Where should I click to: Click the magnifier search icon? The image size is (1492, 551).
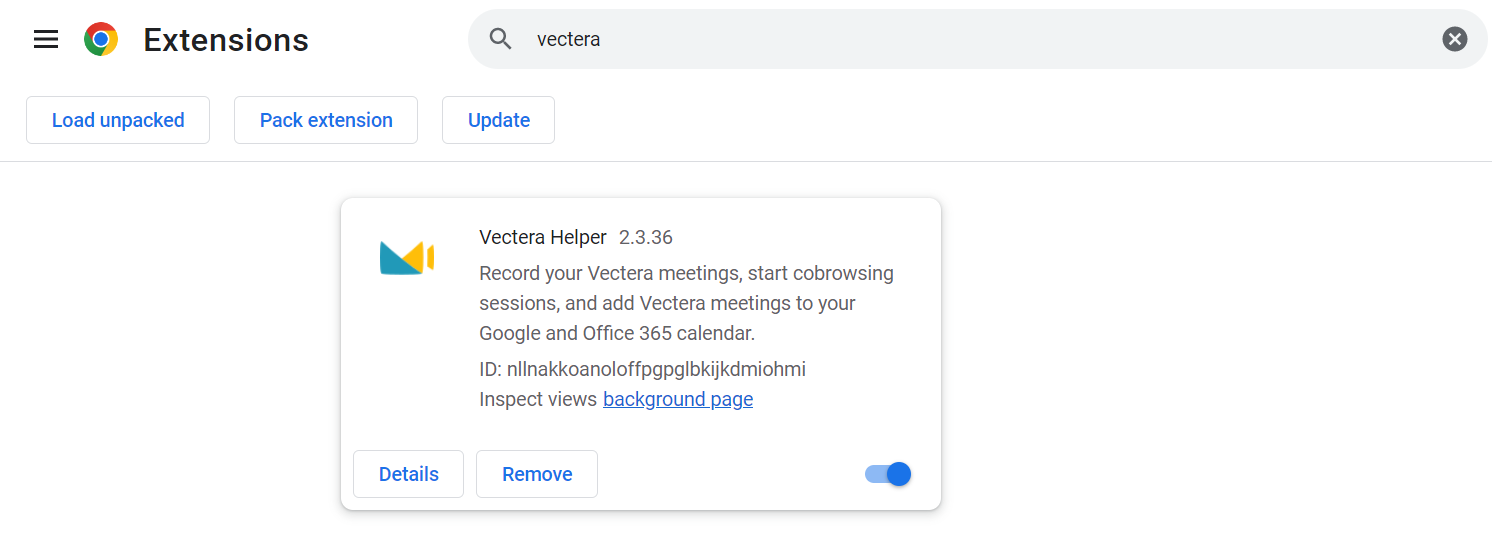pyautogui.click(x=500, y=39)
